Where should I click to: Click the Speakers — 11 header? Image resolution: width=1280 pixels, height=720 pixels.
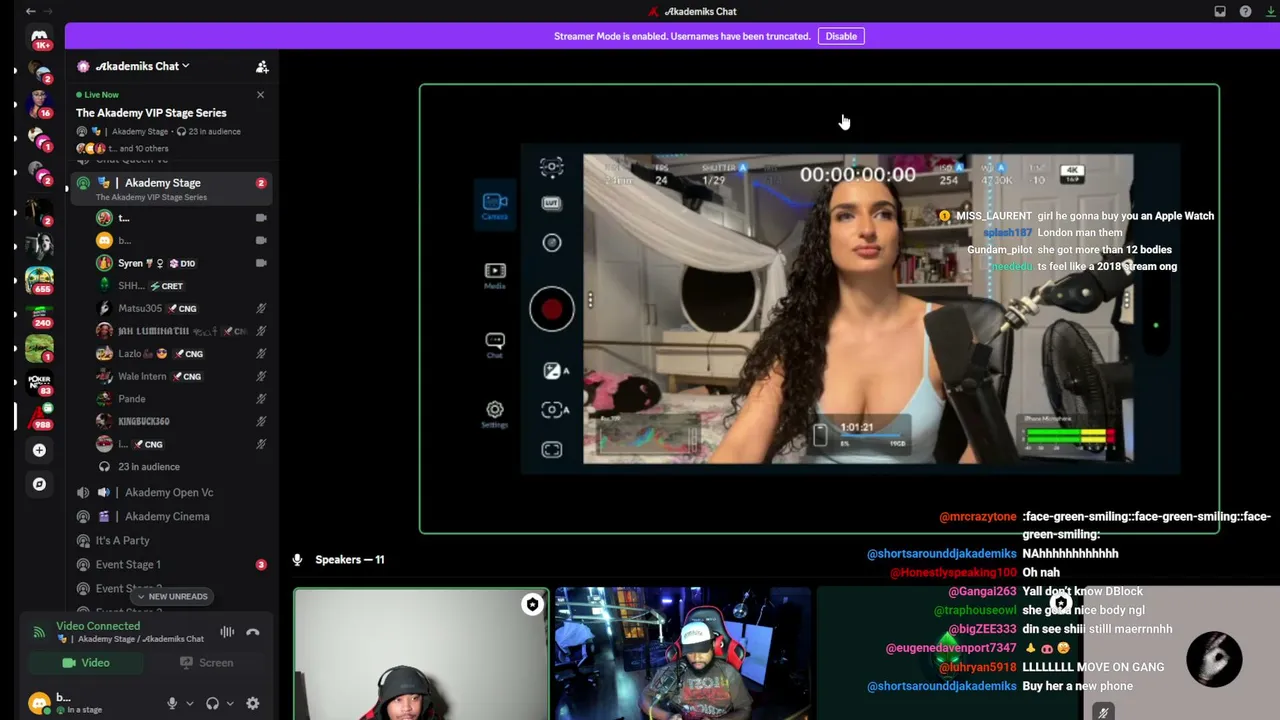[x=349, y=560]
